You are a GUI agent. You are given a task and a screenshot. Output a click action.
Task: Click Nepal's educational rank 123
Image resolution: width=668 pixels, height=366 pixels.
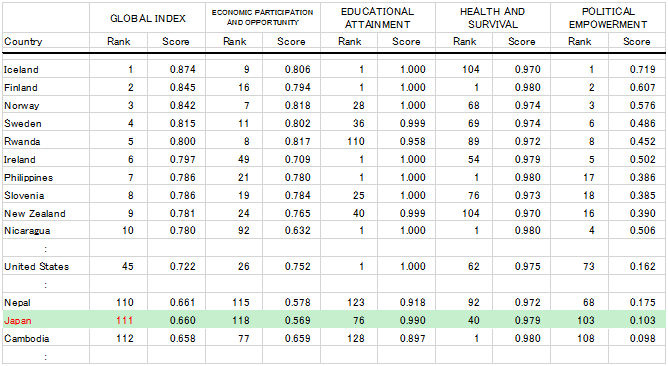point(355,303)
